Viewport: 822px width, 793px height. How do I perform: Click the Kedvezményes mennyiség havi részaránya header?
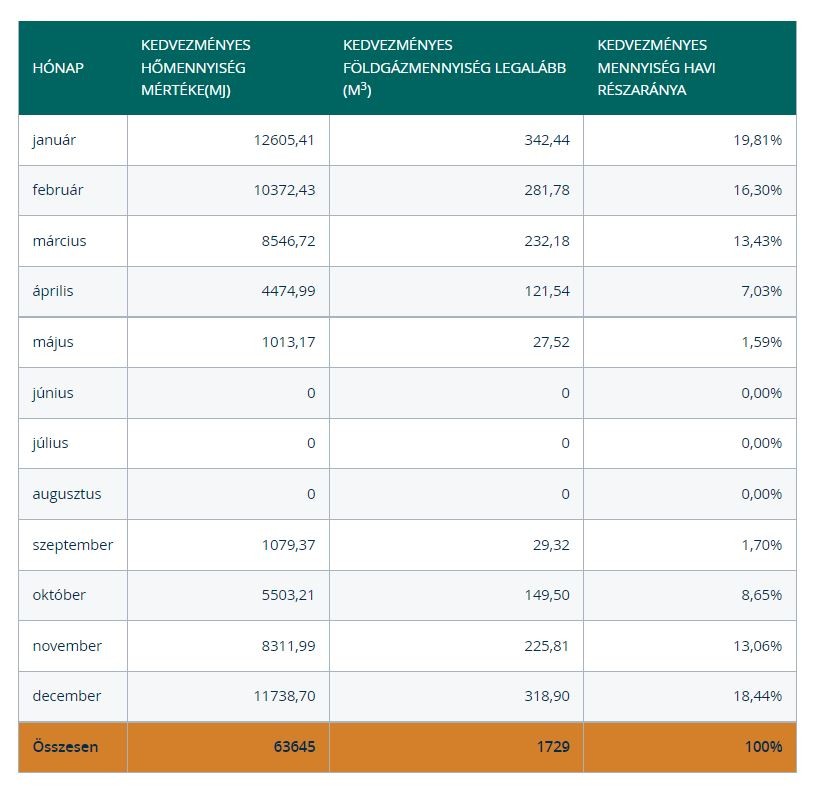point(656,67)
